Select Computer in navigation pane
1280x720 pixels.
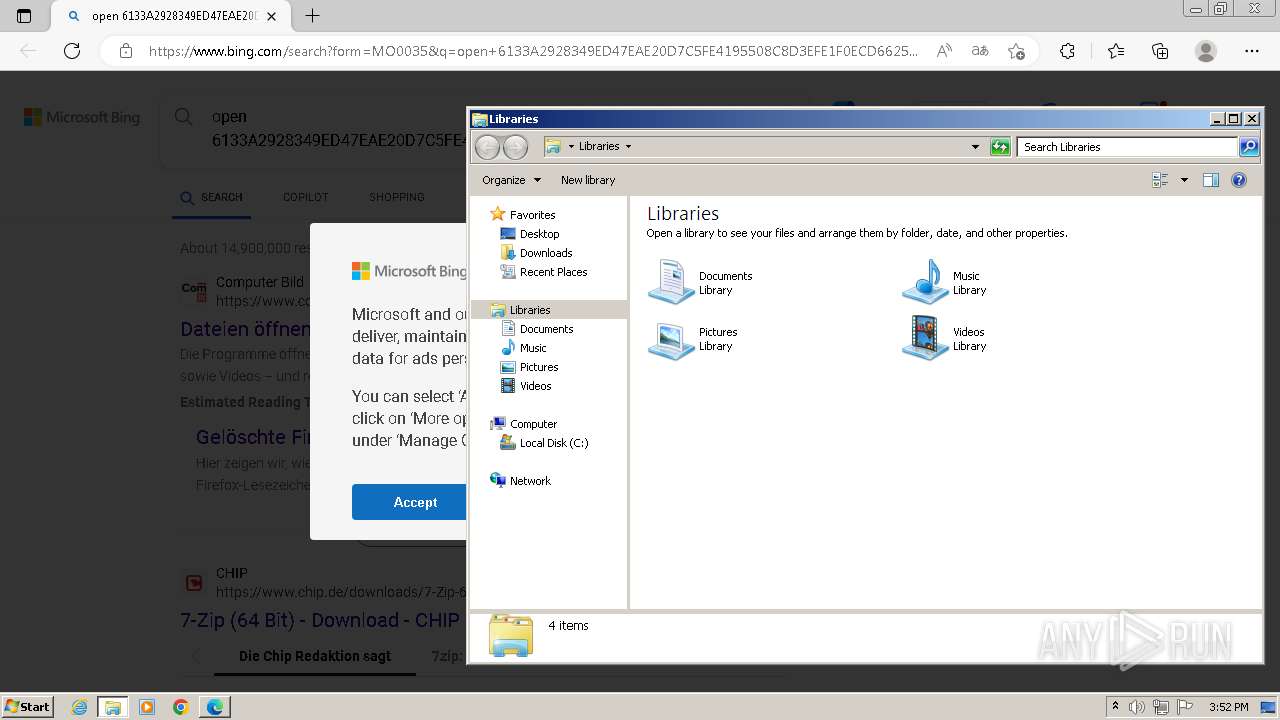(533, 424)
